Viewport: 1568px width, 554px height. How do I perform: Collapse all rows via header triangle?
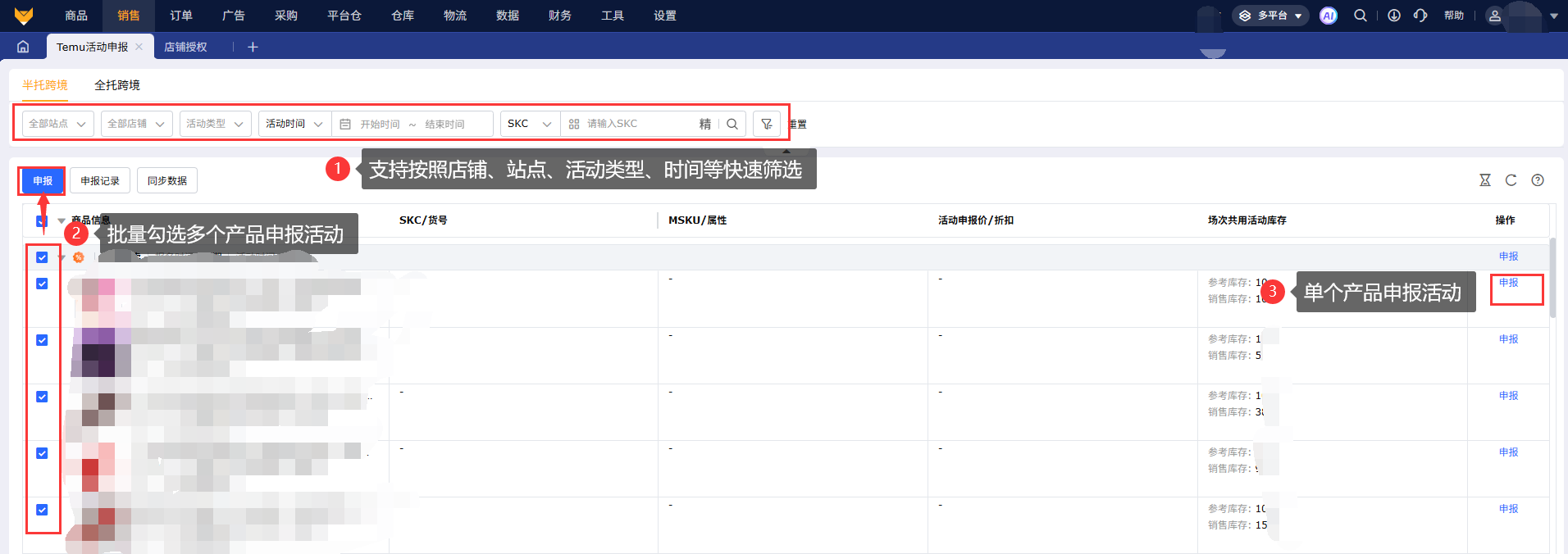[62, 220]
